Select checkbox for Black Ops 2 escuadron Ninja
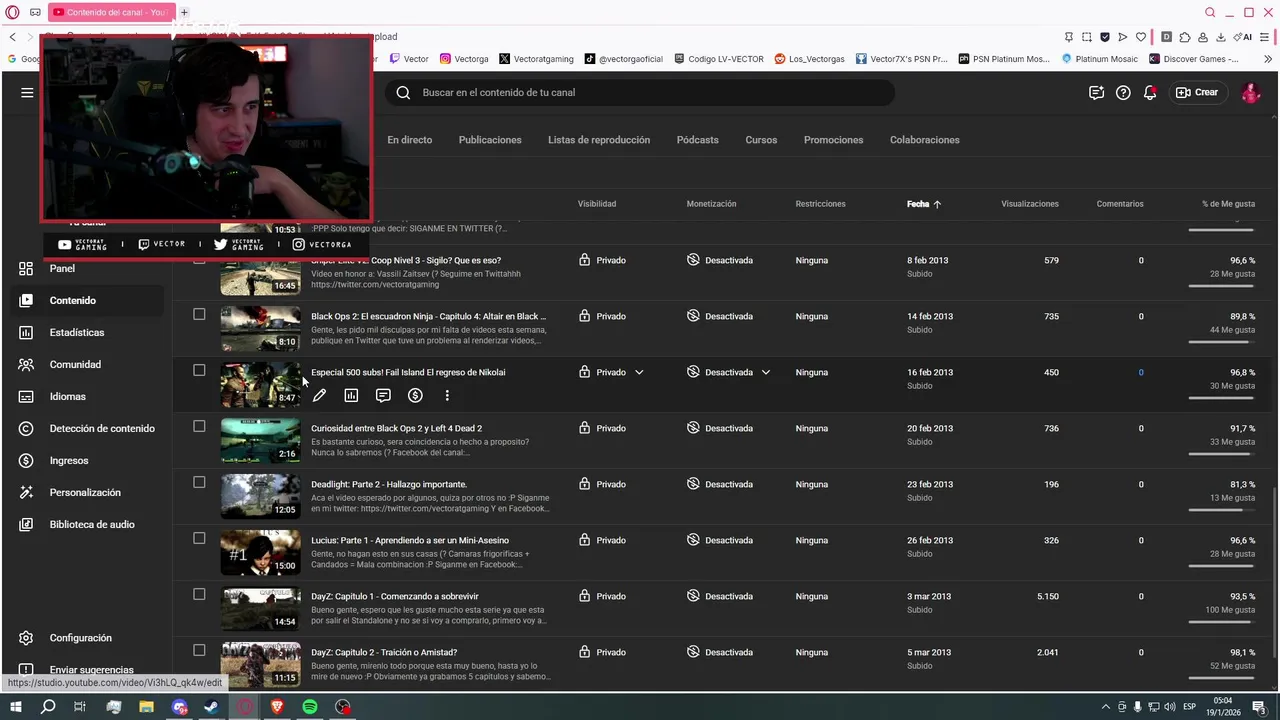The image size is (1280, 720). click(x=199, y=314)
